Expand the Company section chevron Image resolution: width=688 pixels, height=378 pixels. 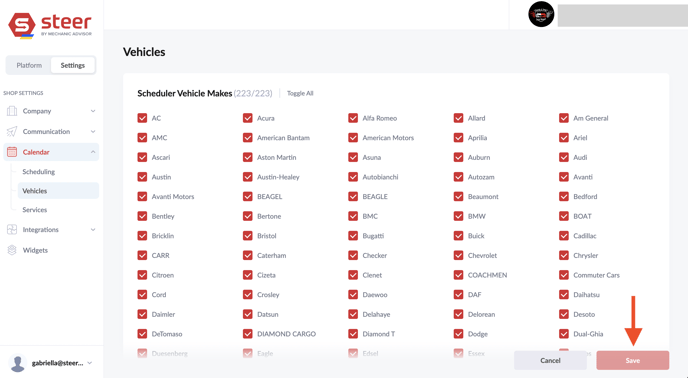click(93, 111)
